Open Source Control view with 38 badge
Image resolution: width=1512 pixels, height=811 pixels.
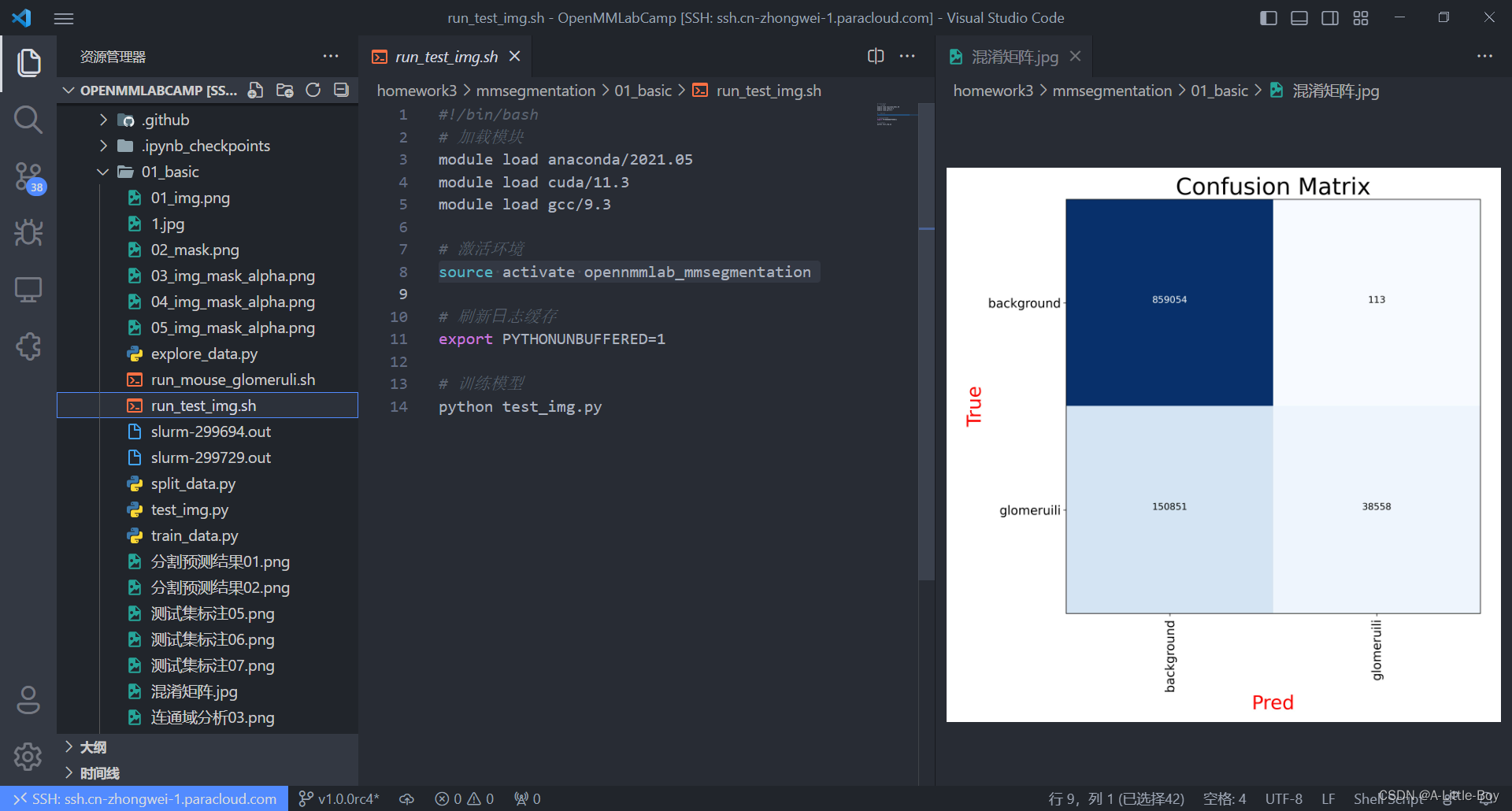tap(28, 177)
